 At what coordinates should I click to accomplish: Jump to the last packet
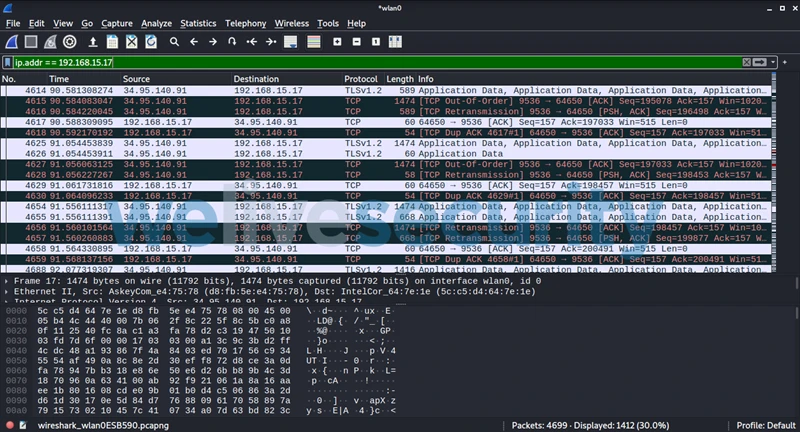tap(271, 42)
